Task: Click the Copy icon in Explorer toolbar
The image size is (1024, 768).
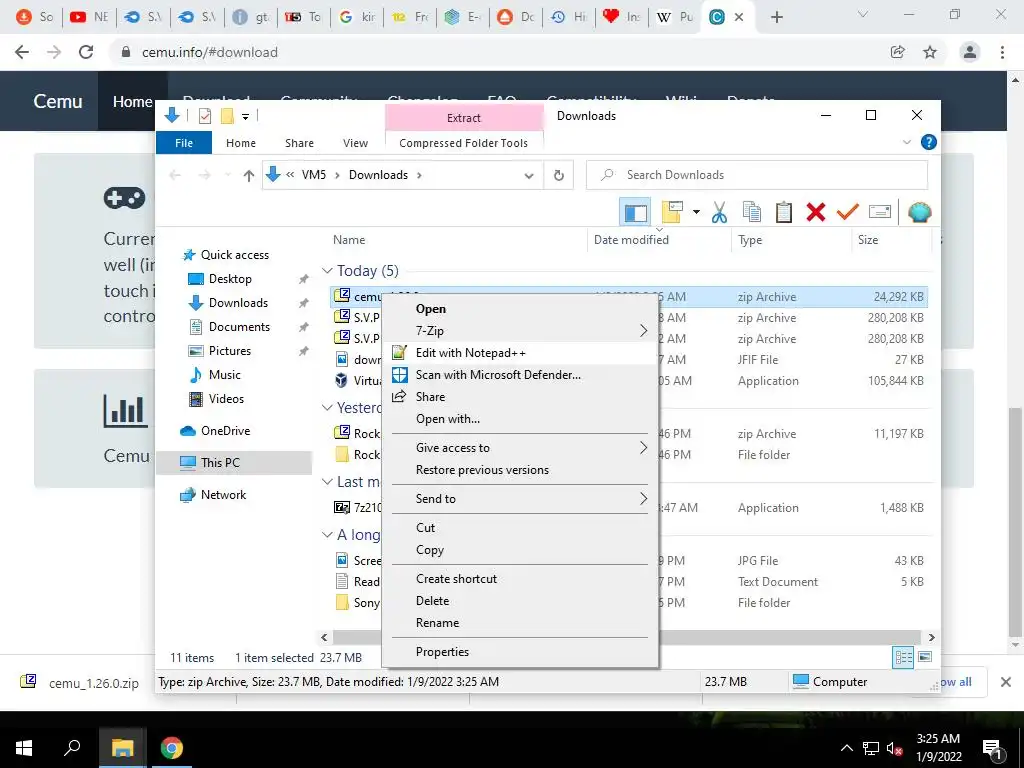Action: click(x=752, y=212)
